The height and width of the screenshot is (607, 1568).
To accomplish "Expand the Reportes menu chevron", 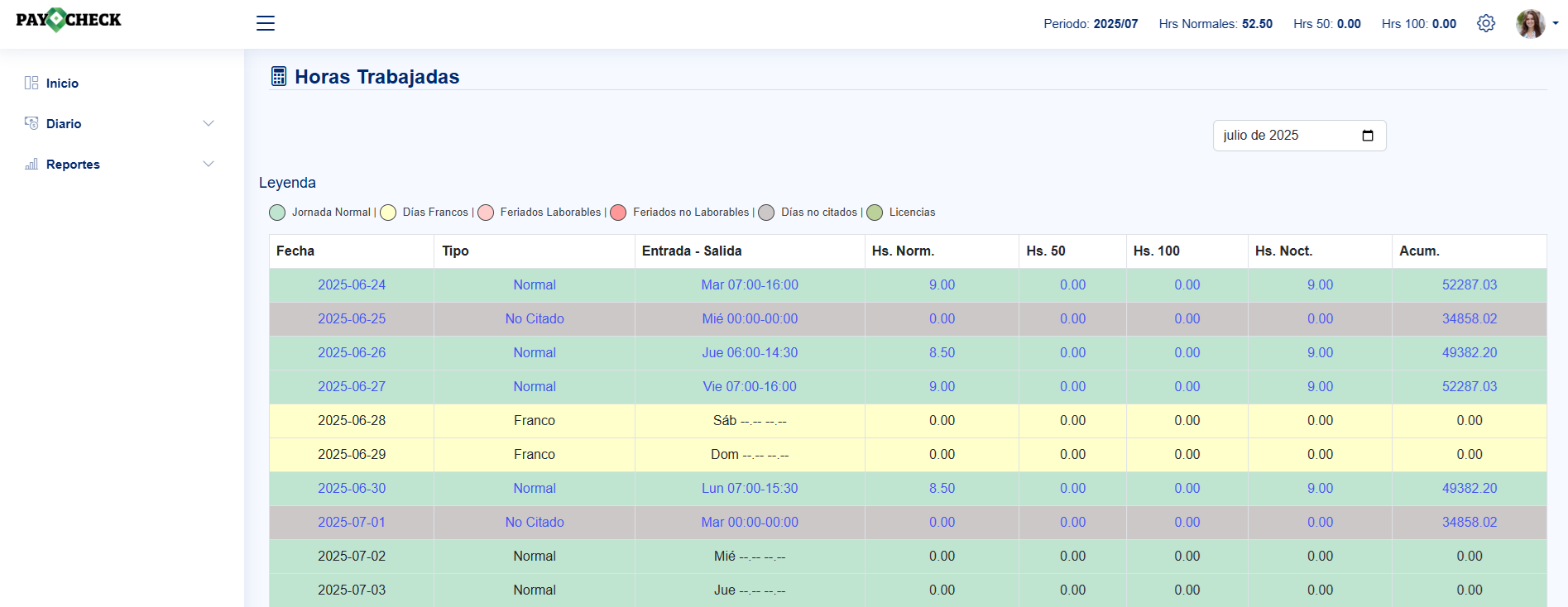I will click(x=209, y=164).
